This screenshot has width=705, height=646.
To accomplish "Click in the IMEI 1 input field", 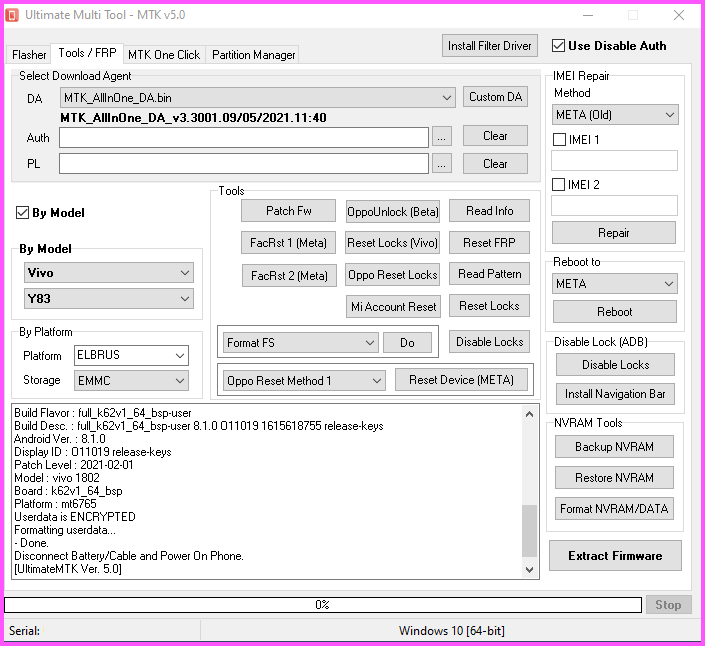I will tap(614, 160).
